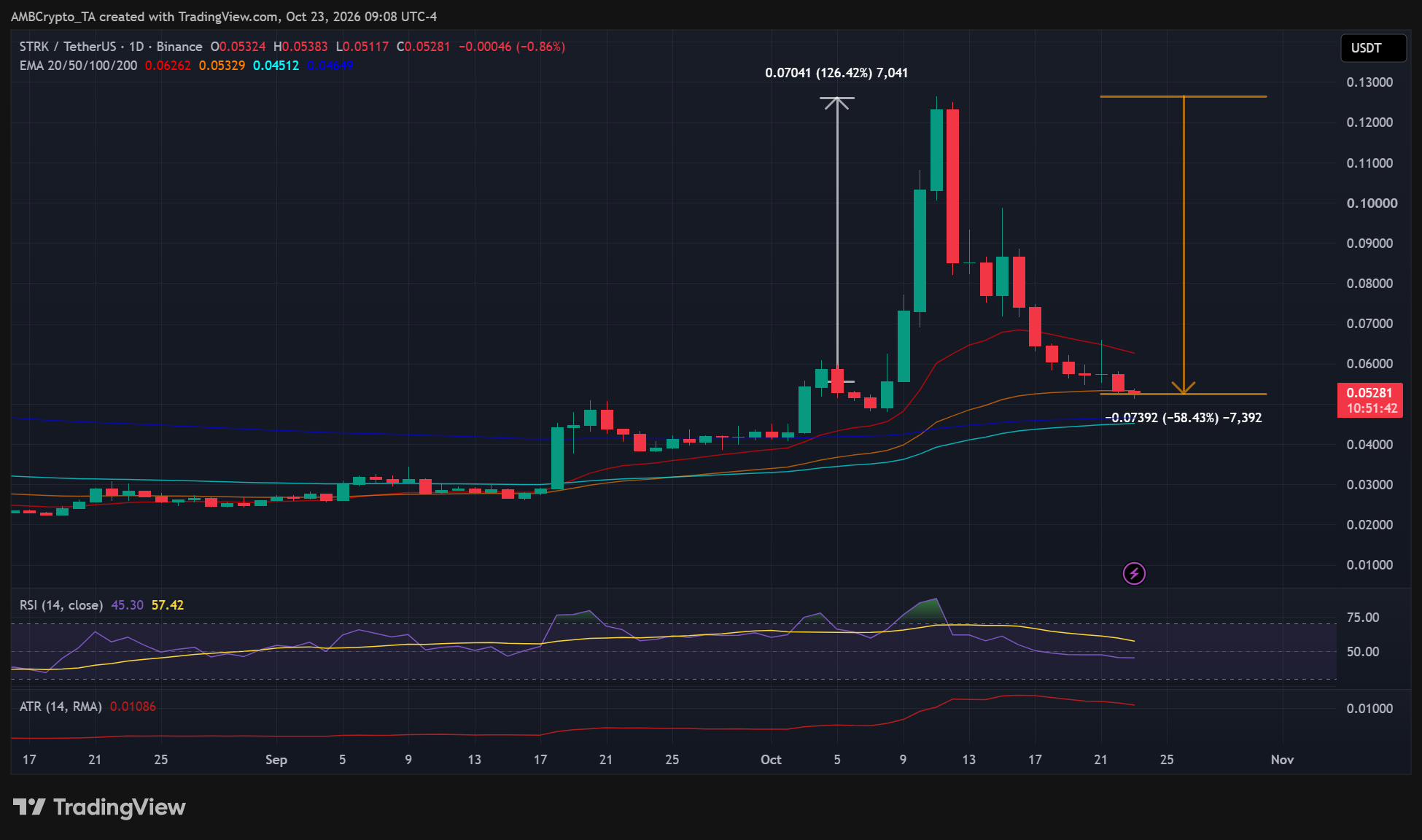Click the purple lightning bolt icon

pyautogui.click(x=1134, y=574)
